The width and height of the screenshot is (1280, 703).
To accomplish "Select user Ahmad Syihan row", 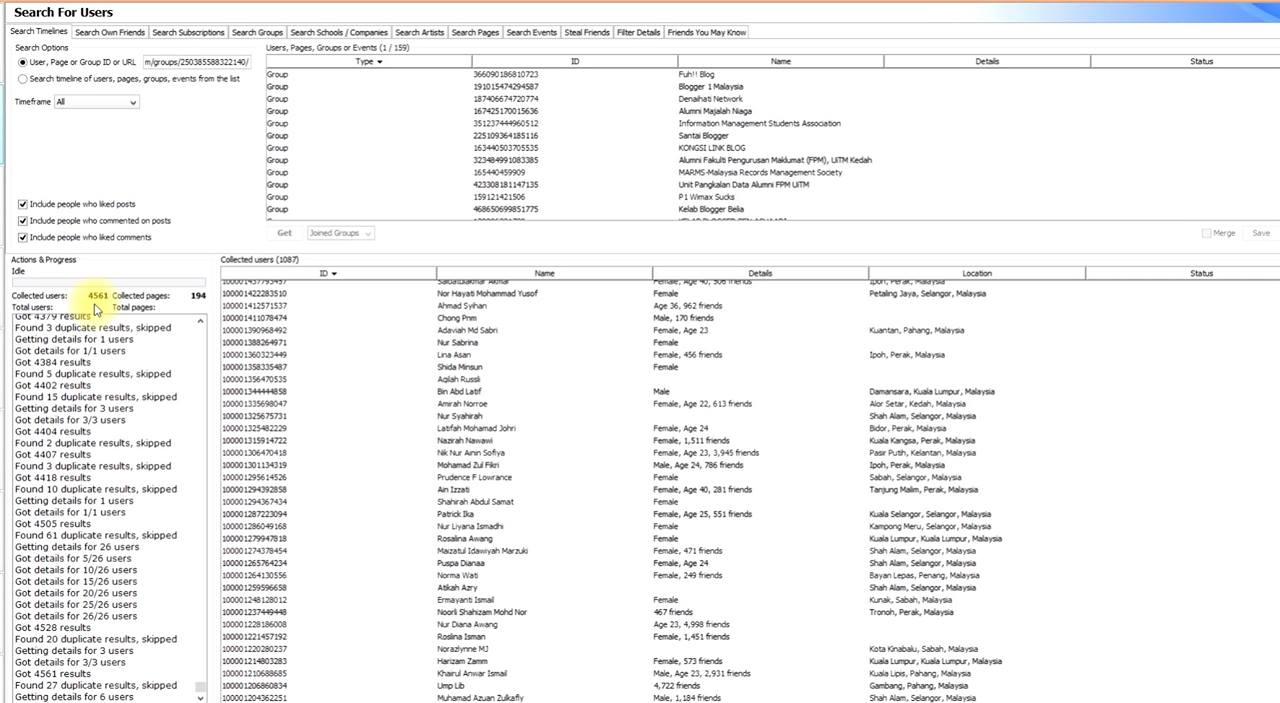I will (750, 306).
